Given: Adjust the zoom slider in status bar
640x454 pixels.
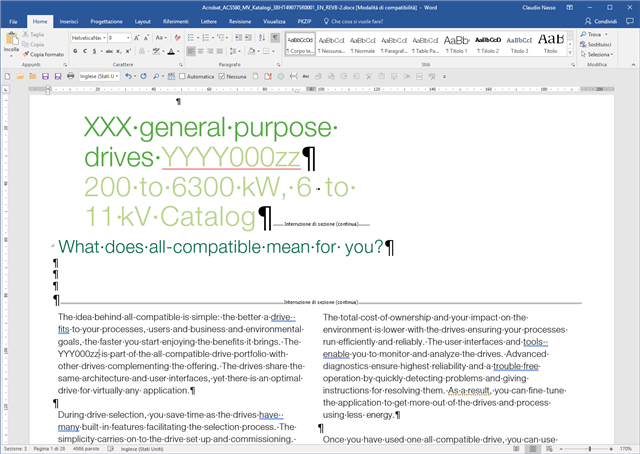Looking at the screenshot, I should point(589,449).
